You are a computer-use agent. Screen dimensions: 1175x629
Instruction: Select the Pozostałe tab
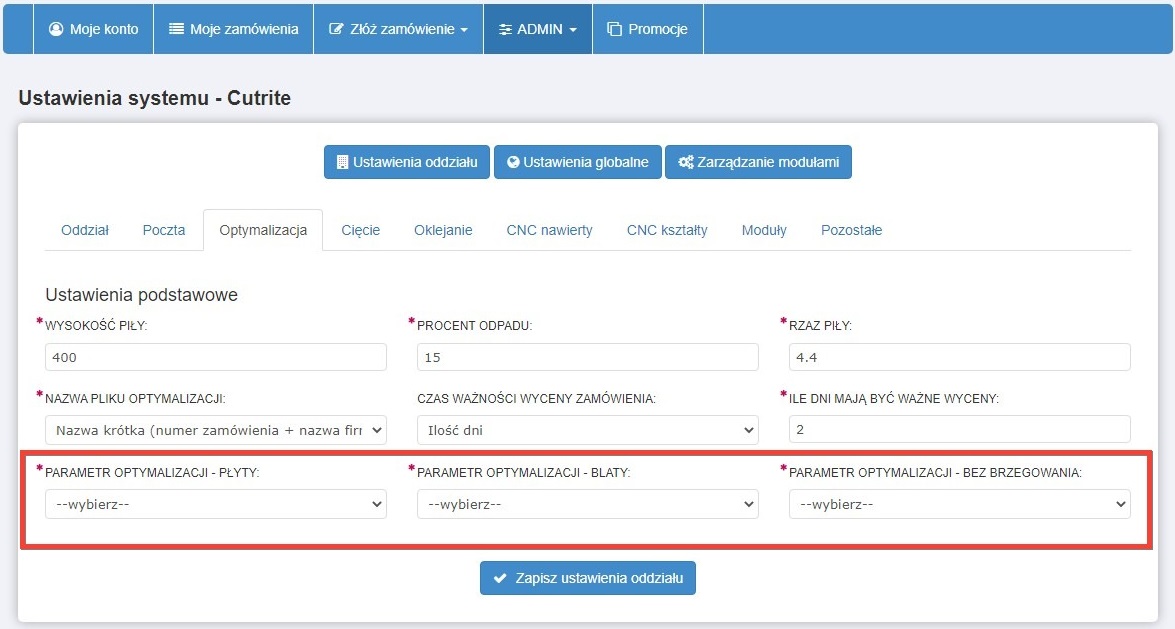pyautogui.click(x=851, y=230)
